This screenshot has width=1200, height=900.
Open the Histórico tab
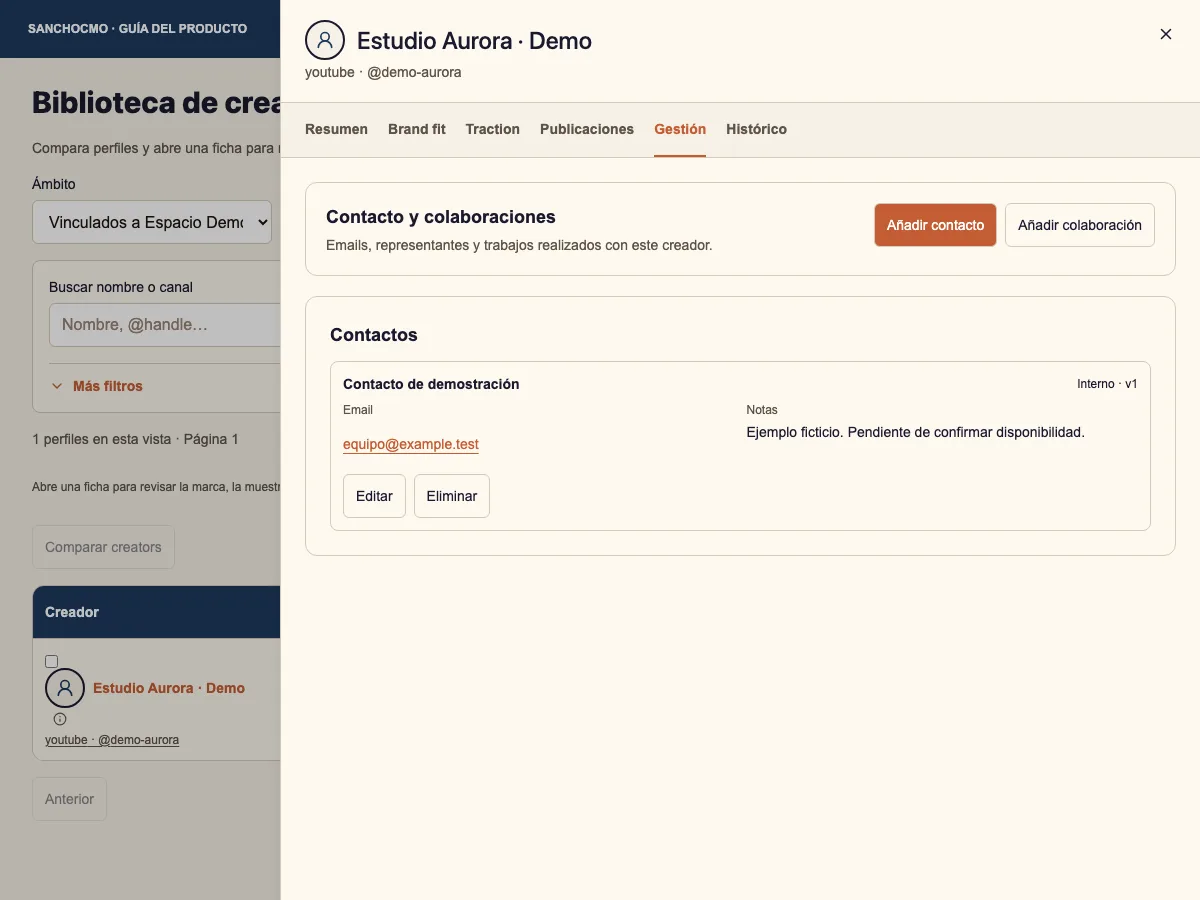[x=756, y=129]
